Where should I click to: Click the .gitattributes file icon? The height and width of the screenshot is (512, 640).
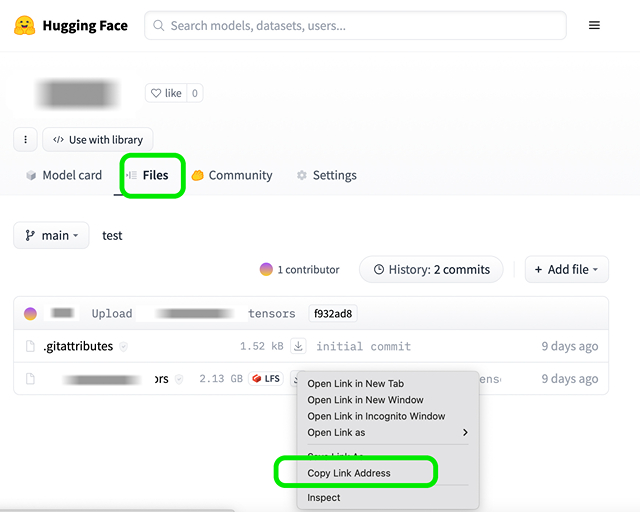(30, 347)
